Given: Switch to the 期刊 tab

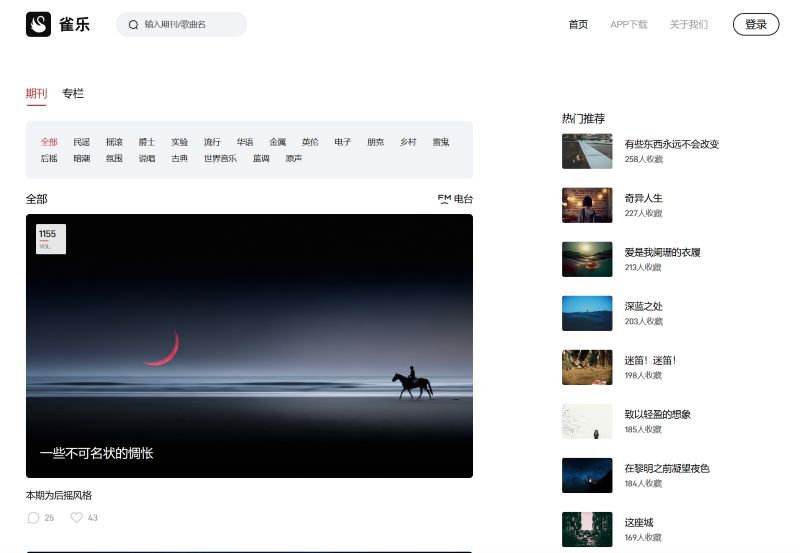Looking at the screenshot, I should point(36,93).
